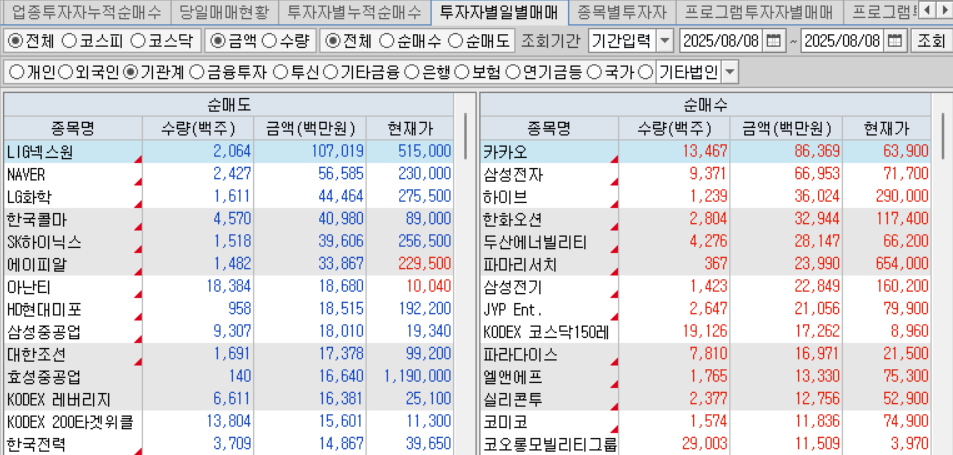Viewport: 953px width, 455px height.
Task: Select the 한화오션 stock row
Action: coord(705,219)
